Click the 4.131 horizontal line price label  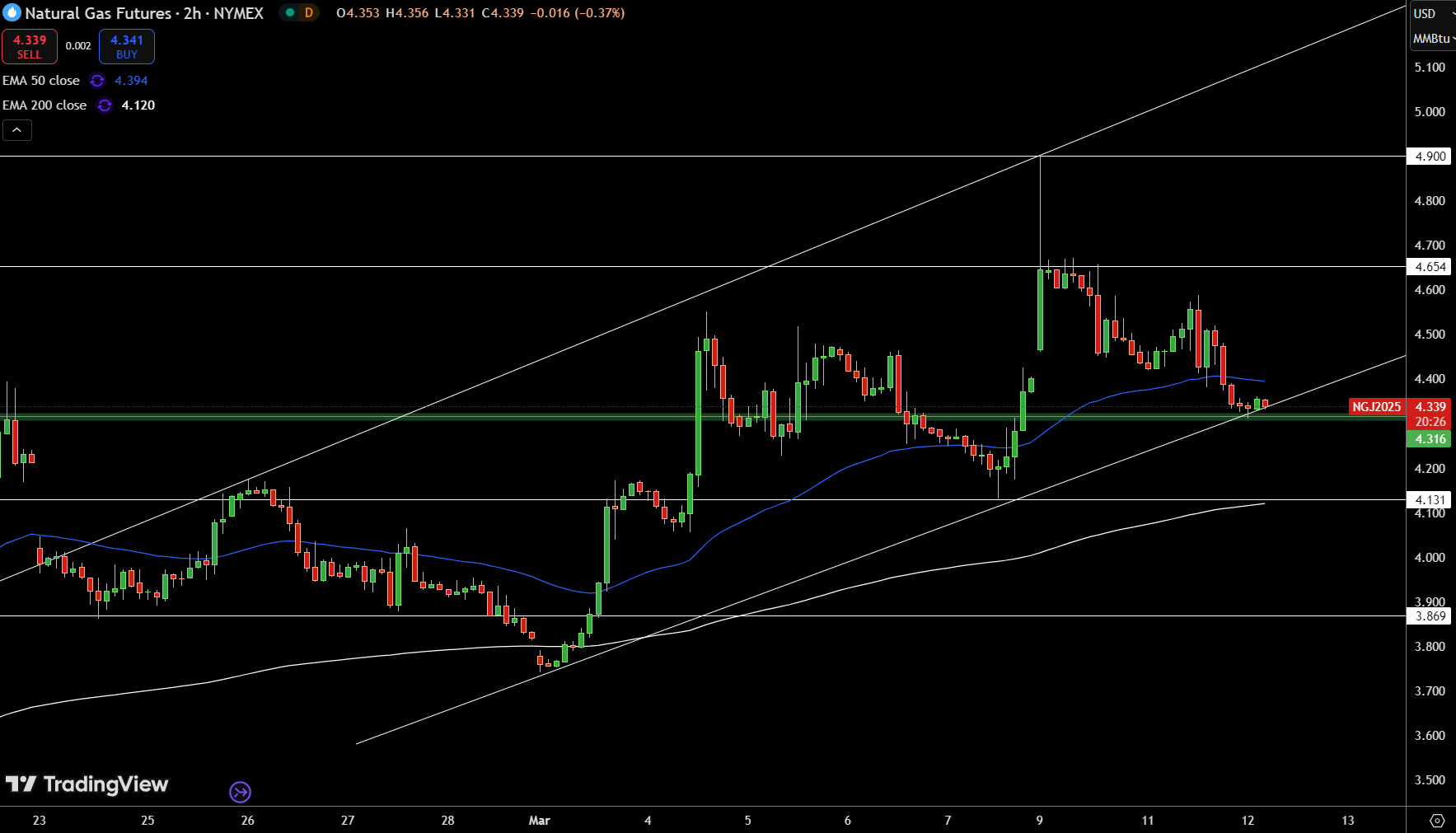pyautogui.click(x=1430, y=500)
